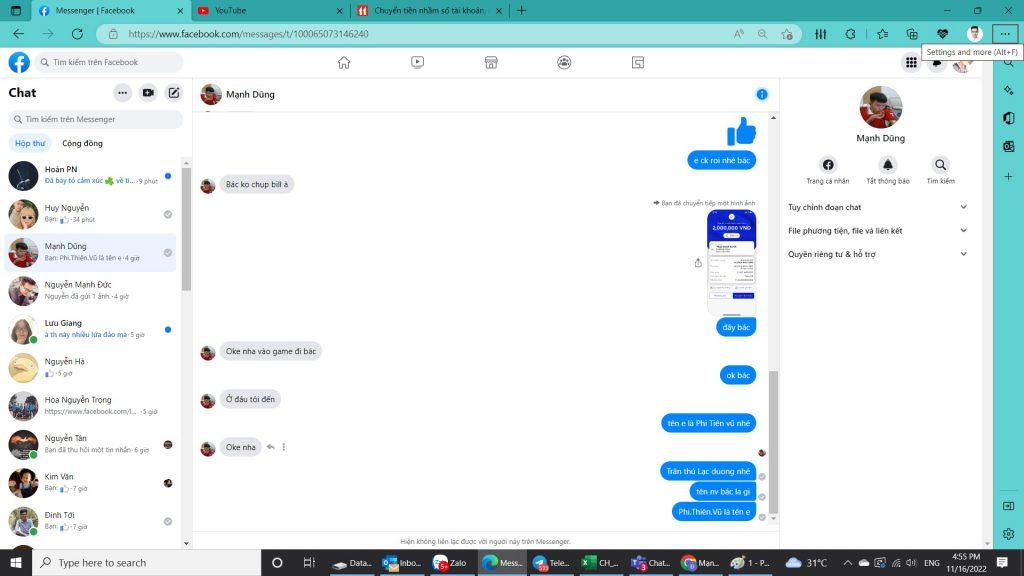Open more options for 'Oke nha' message
1024x576 pixels.
point(283,447)
